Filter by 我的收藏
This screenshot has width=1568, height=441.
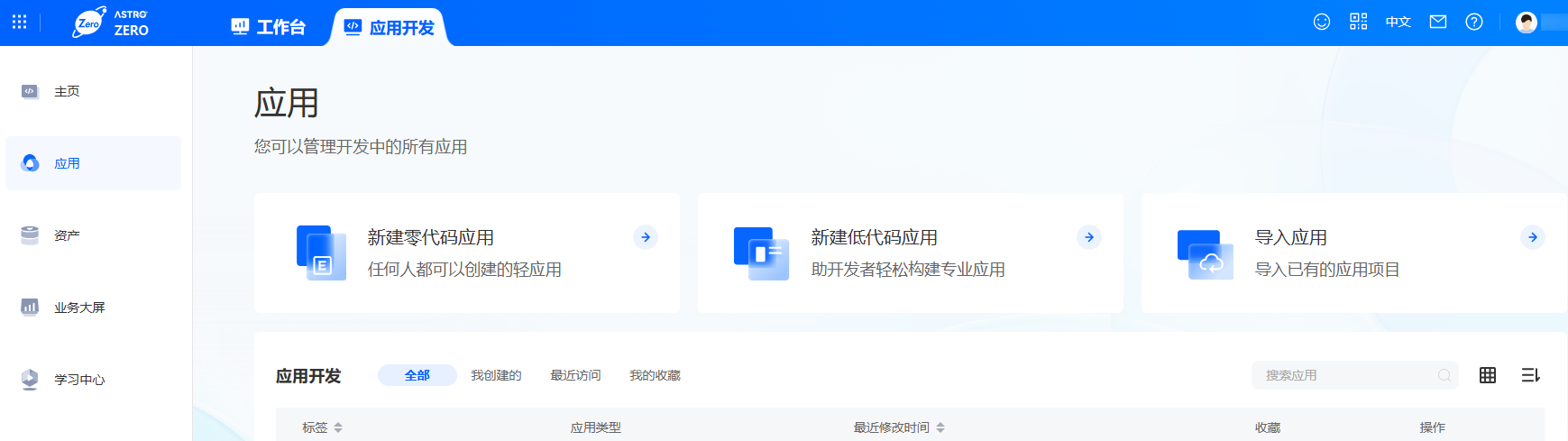[x=655, y=375]
